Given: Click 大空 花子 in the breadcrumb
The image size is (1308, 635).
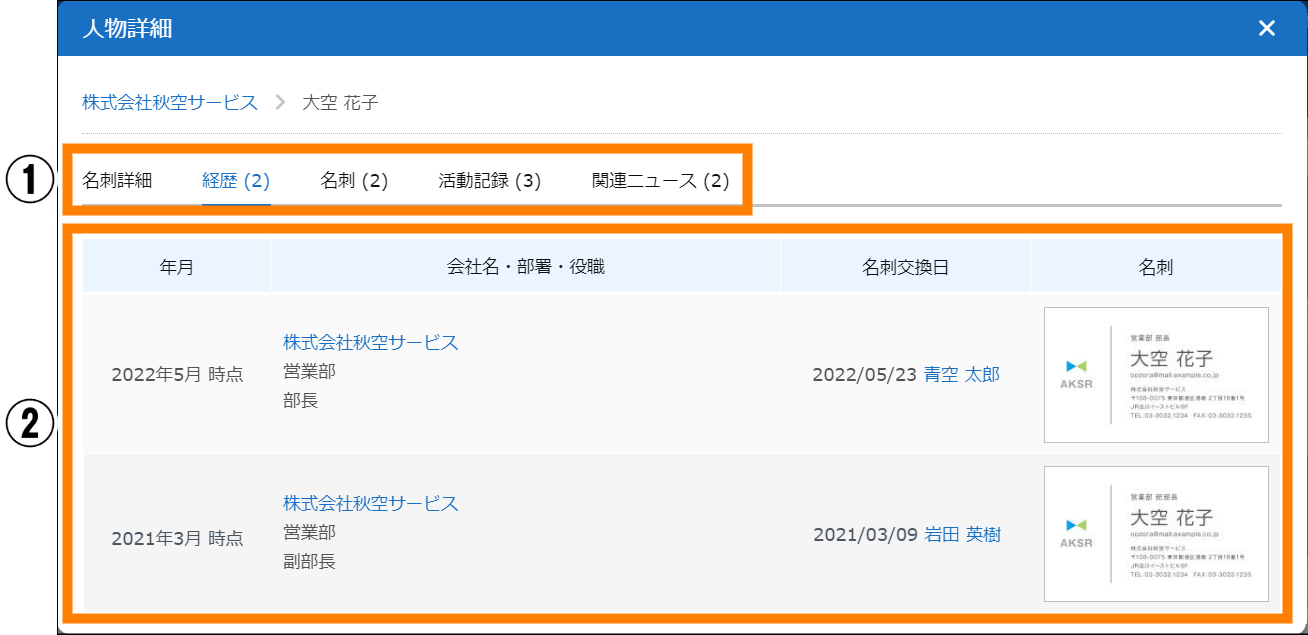Looking at the screenshot, I should pos(340,102).
